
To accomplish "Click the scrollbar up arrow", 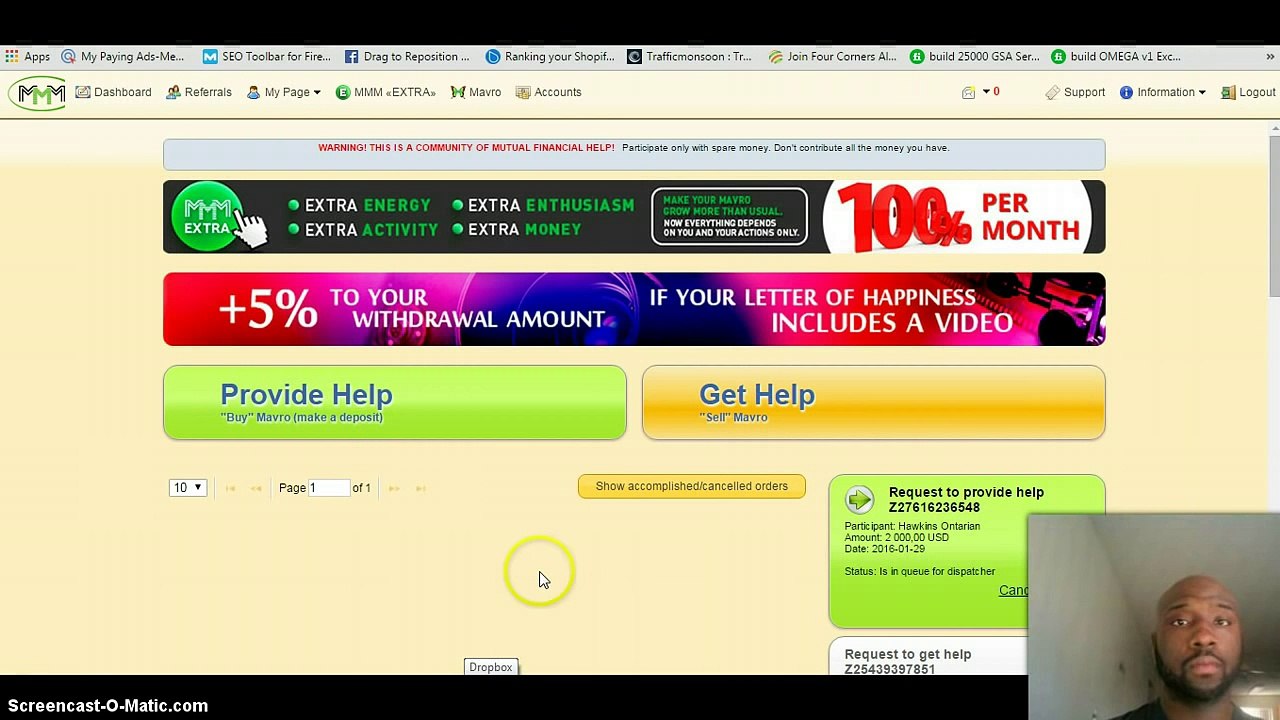I will [x=1274, y=128].
